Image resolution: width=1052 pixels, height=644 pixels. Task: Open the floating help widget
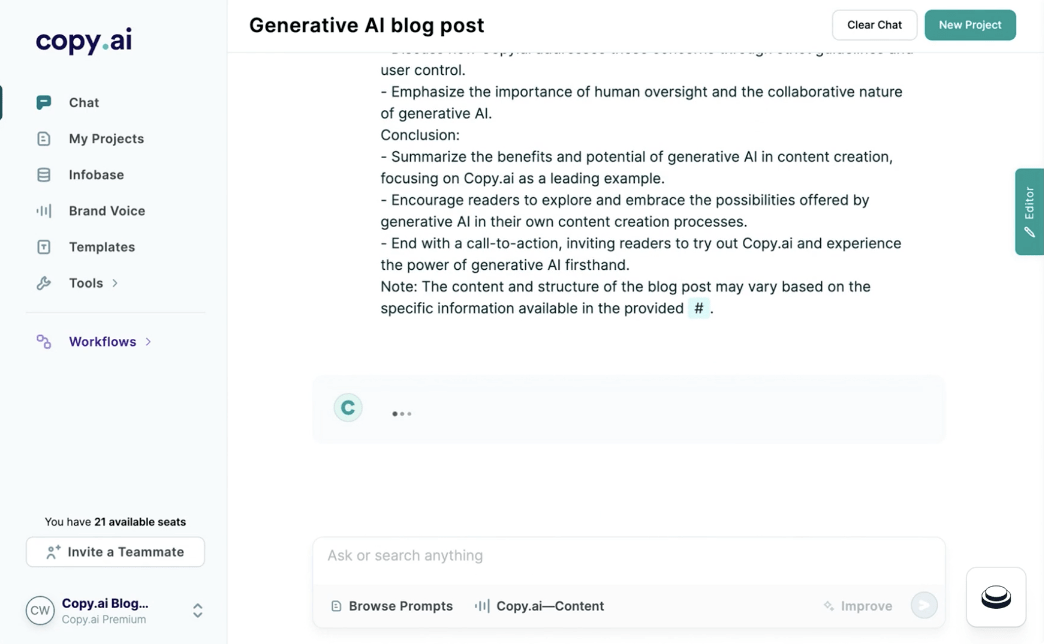(995, 597)
